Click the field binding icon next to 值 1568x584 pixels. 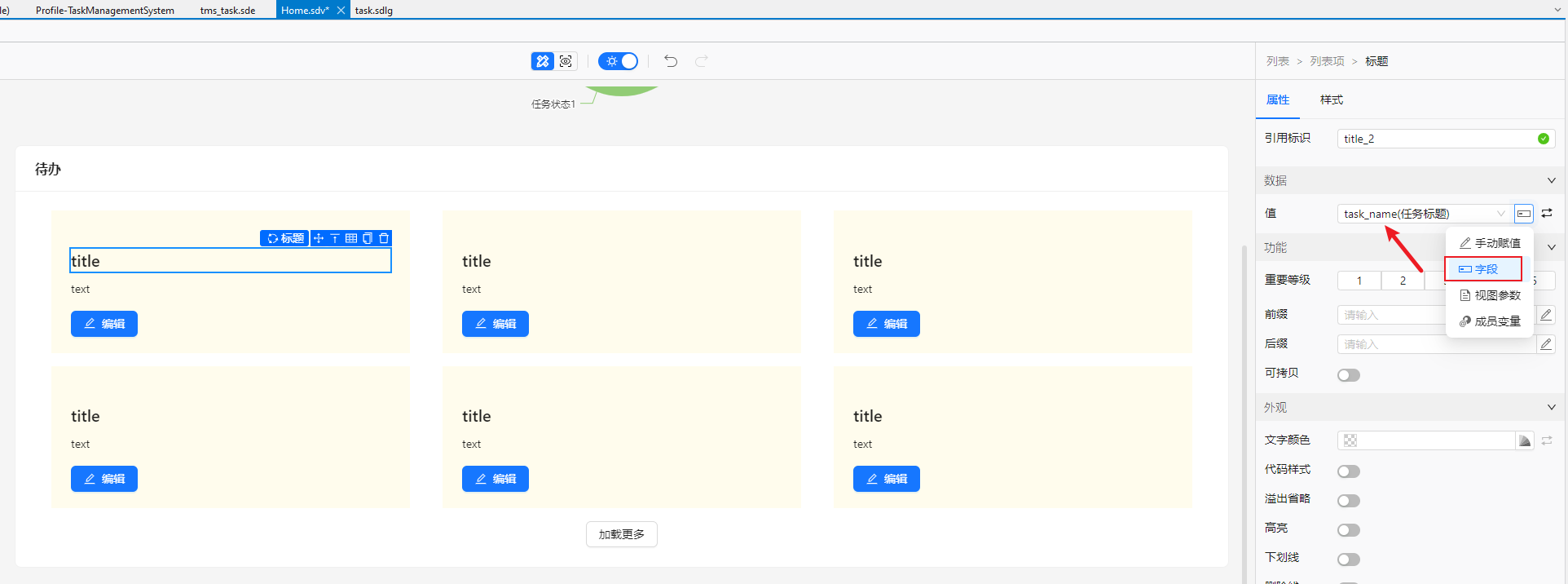tap(1524, 214)
